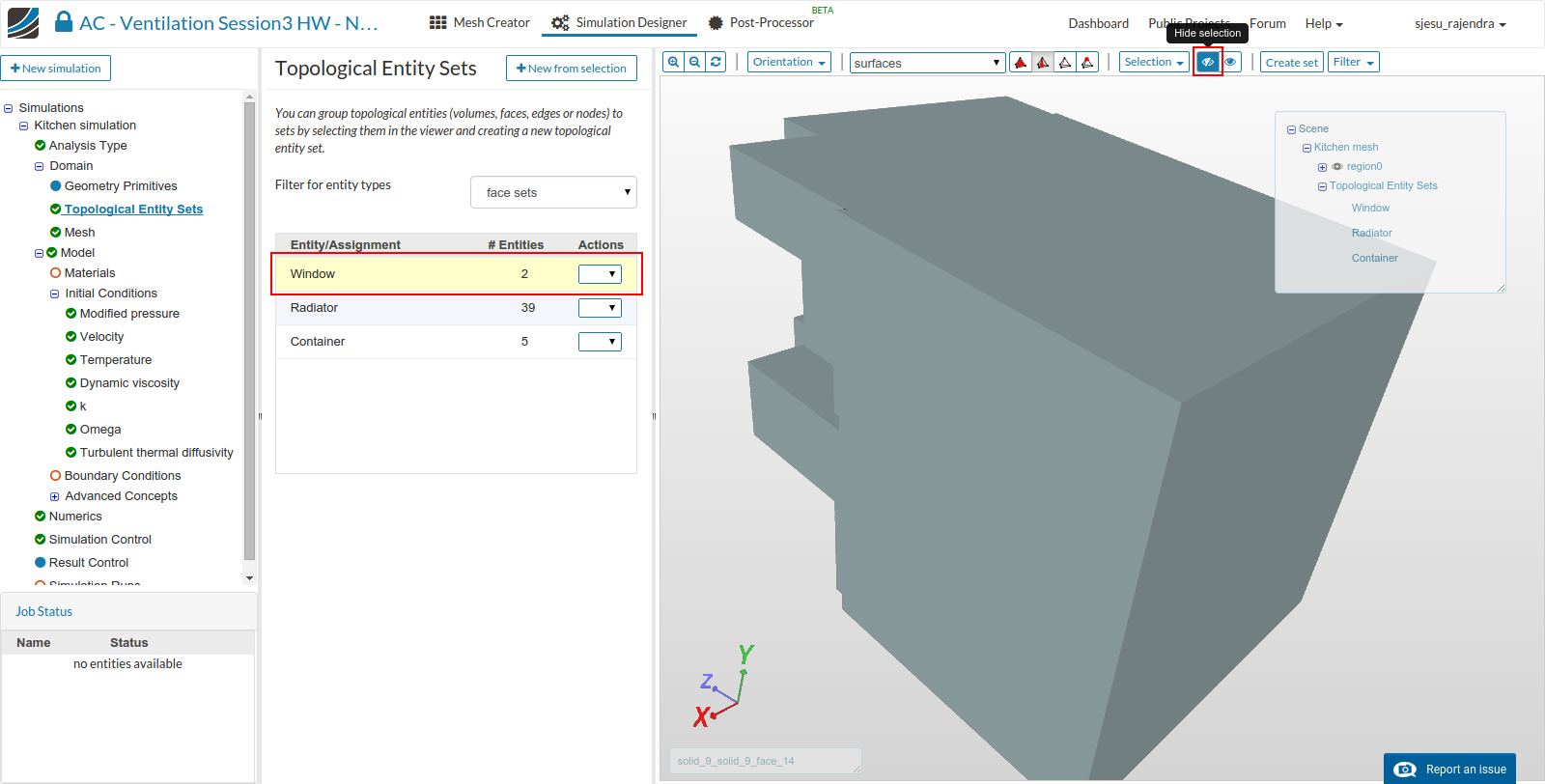Click the orange circle beside Materials

[x=55, y=273]
